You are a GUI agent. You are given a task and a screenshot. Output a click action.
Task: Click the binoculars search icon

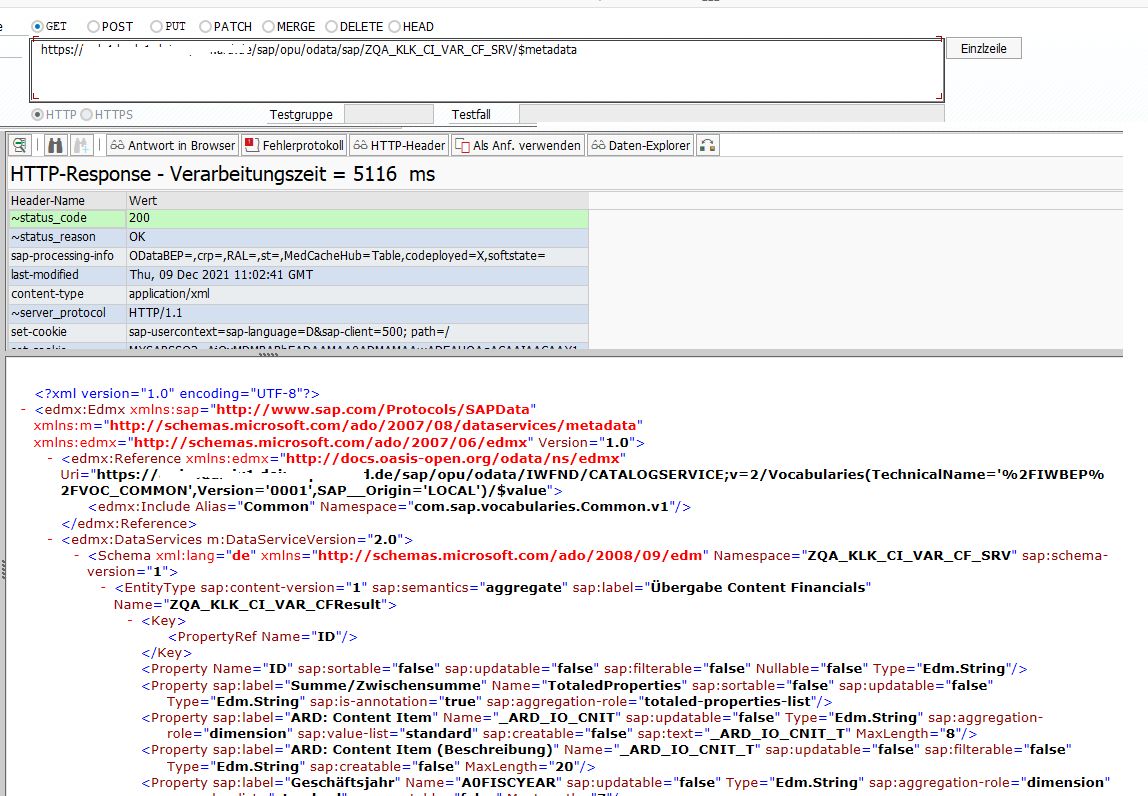pyautogui.click(x=56, y=146)
